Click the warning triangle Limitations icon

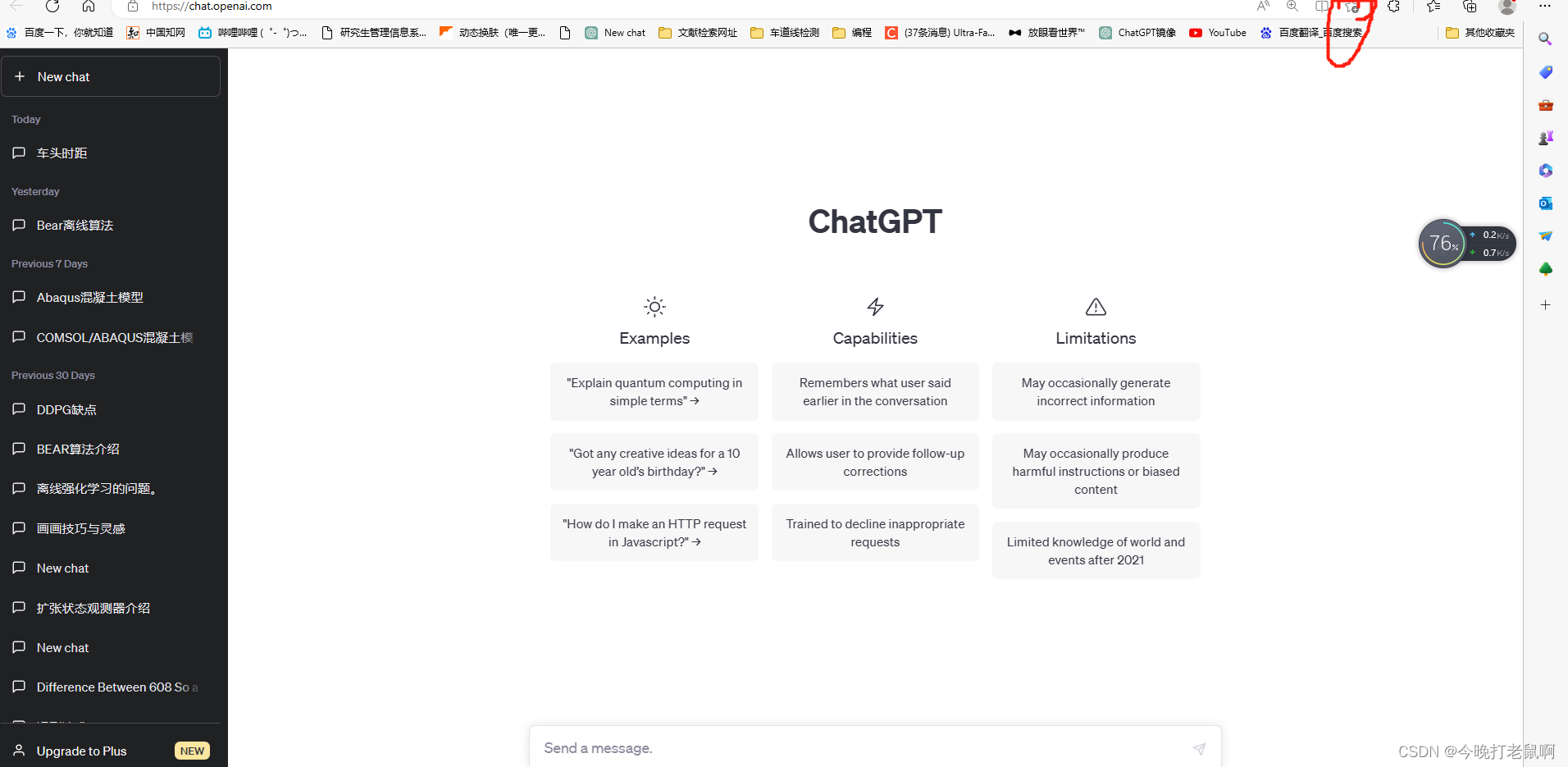(x=1096, y=307)
